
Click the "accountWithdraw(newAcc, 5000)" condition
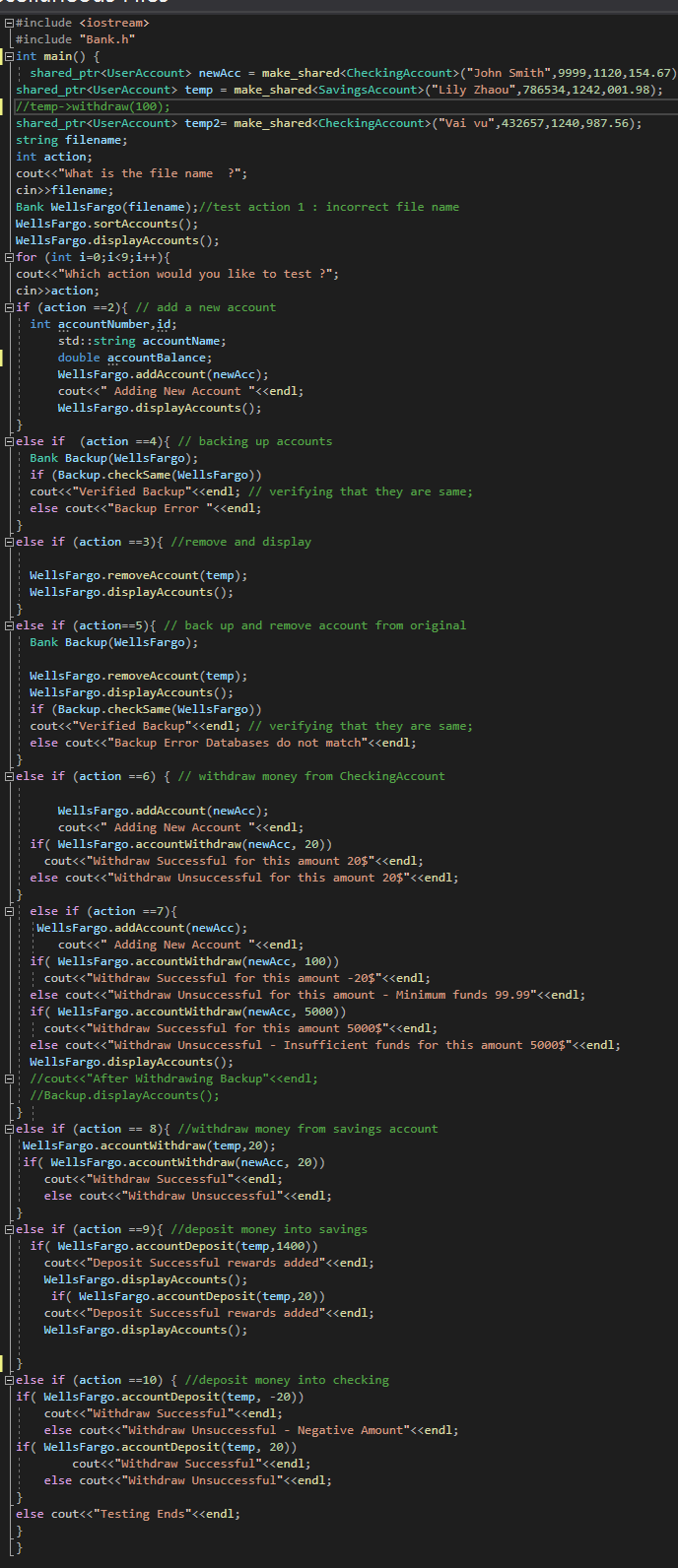188,1012
